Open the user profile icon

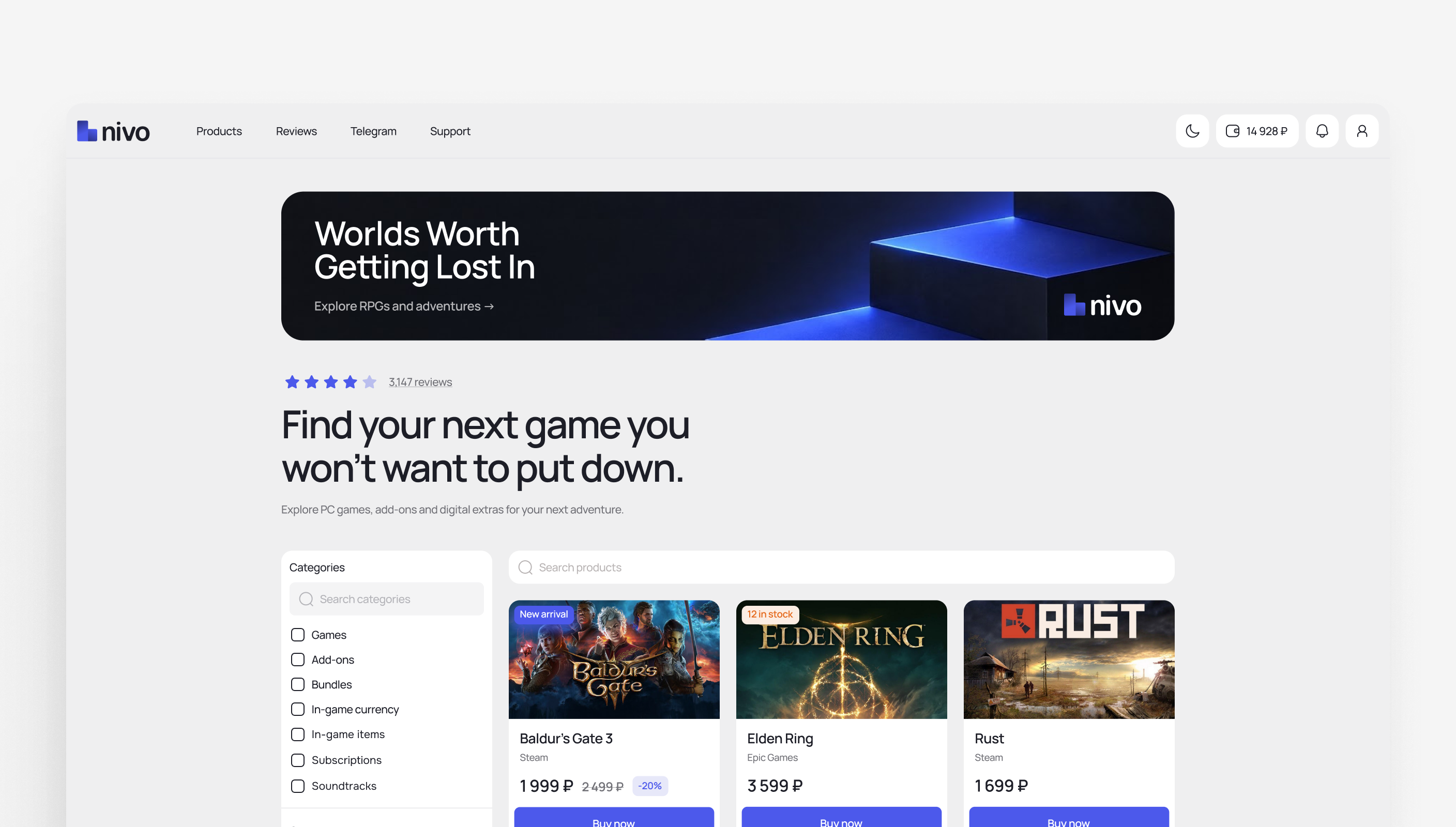pyautogui.click(x=1362, y=131)
